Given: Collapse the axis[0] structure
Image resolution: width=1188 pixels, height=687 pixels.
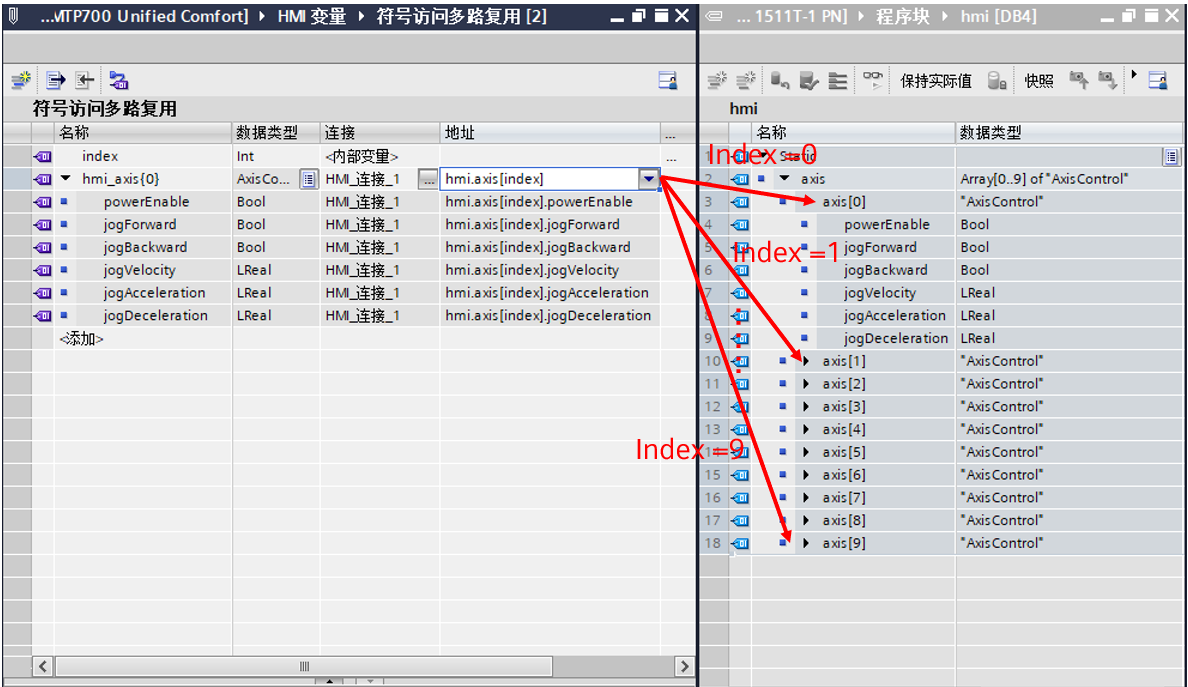Looking at the screenshot, I should [x=806, y=202].
